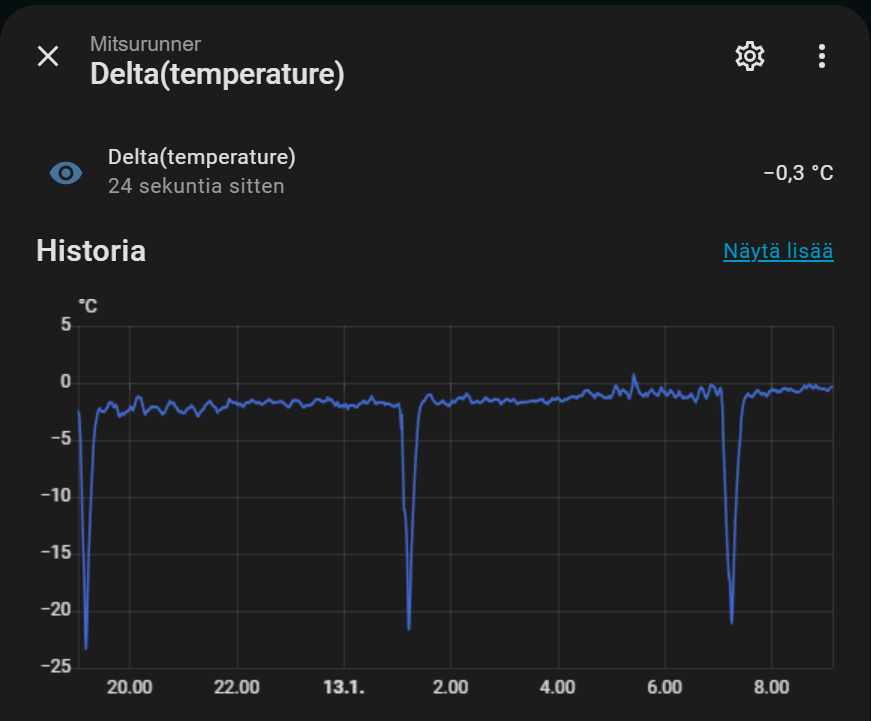This screenshot has width=871, height=721.
Task: Click the 13.1. date axis label
Action: tap(343, 688)
